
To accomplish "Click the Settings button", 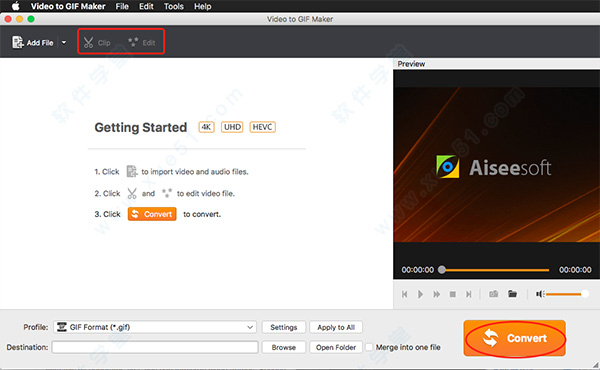I will 284,327.
